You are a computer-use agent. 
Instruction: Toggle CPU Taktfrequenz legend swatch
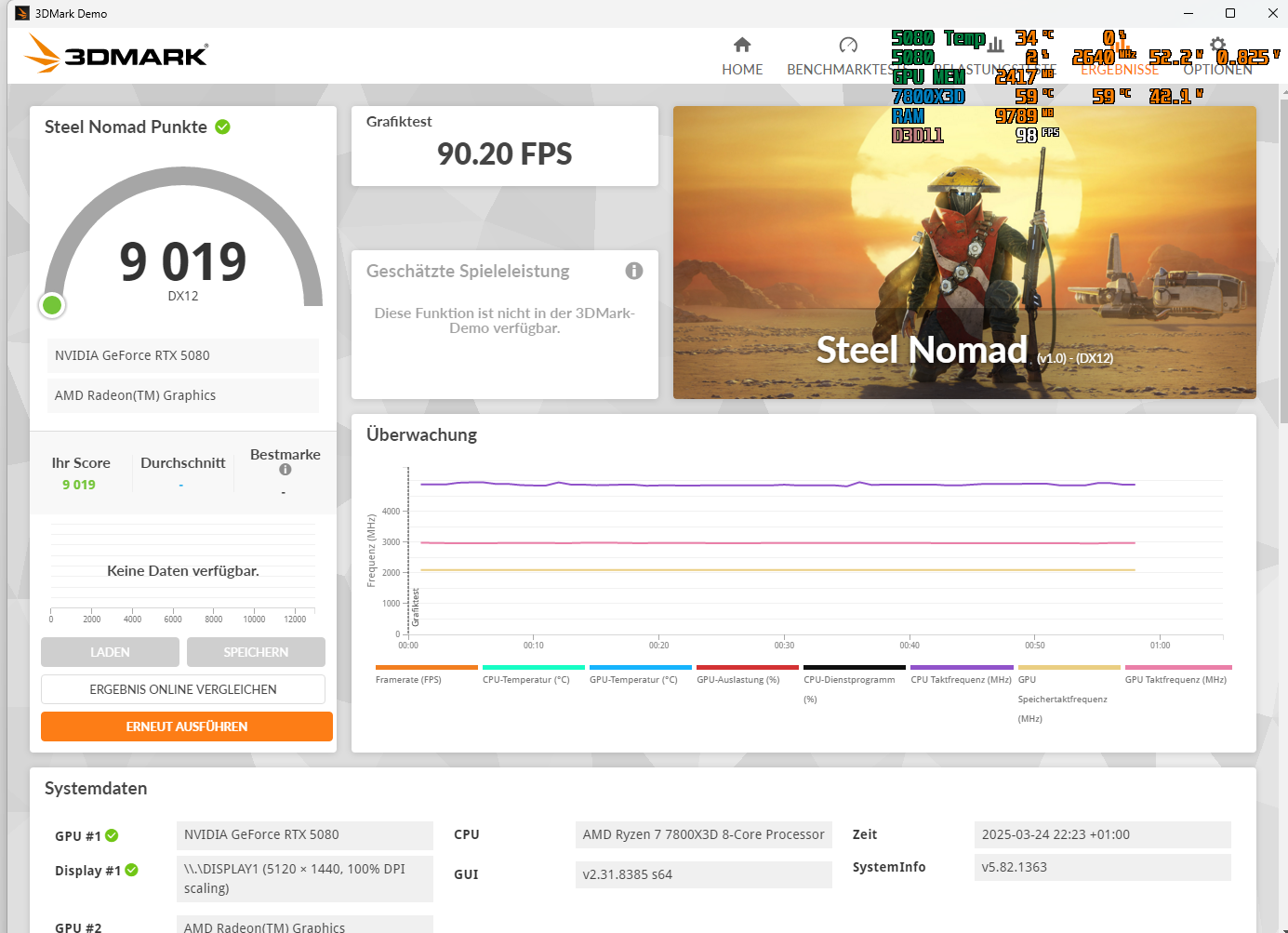[x=962, y=667]
